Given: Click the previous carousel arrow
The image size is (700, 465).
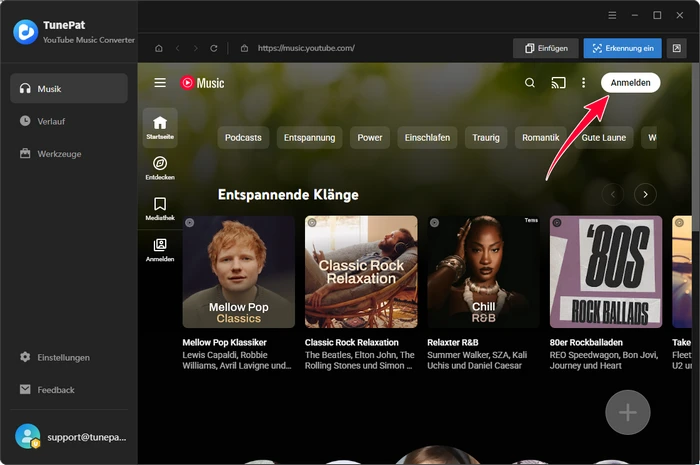Looking at the screenshot, I should click(612, 194).
